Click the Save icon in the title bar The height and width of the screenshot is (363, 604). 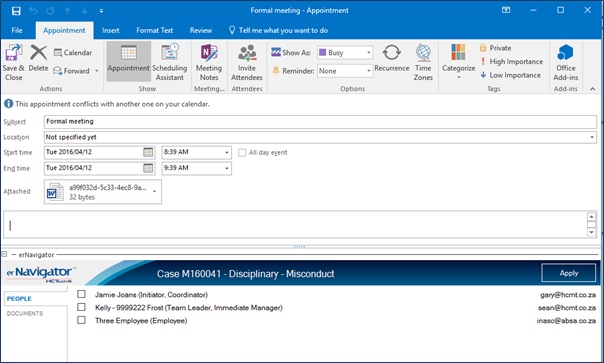(16, 11)
